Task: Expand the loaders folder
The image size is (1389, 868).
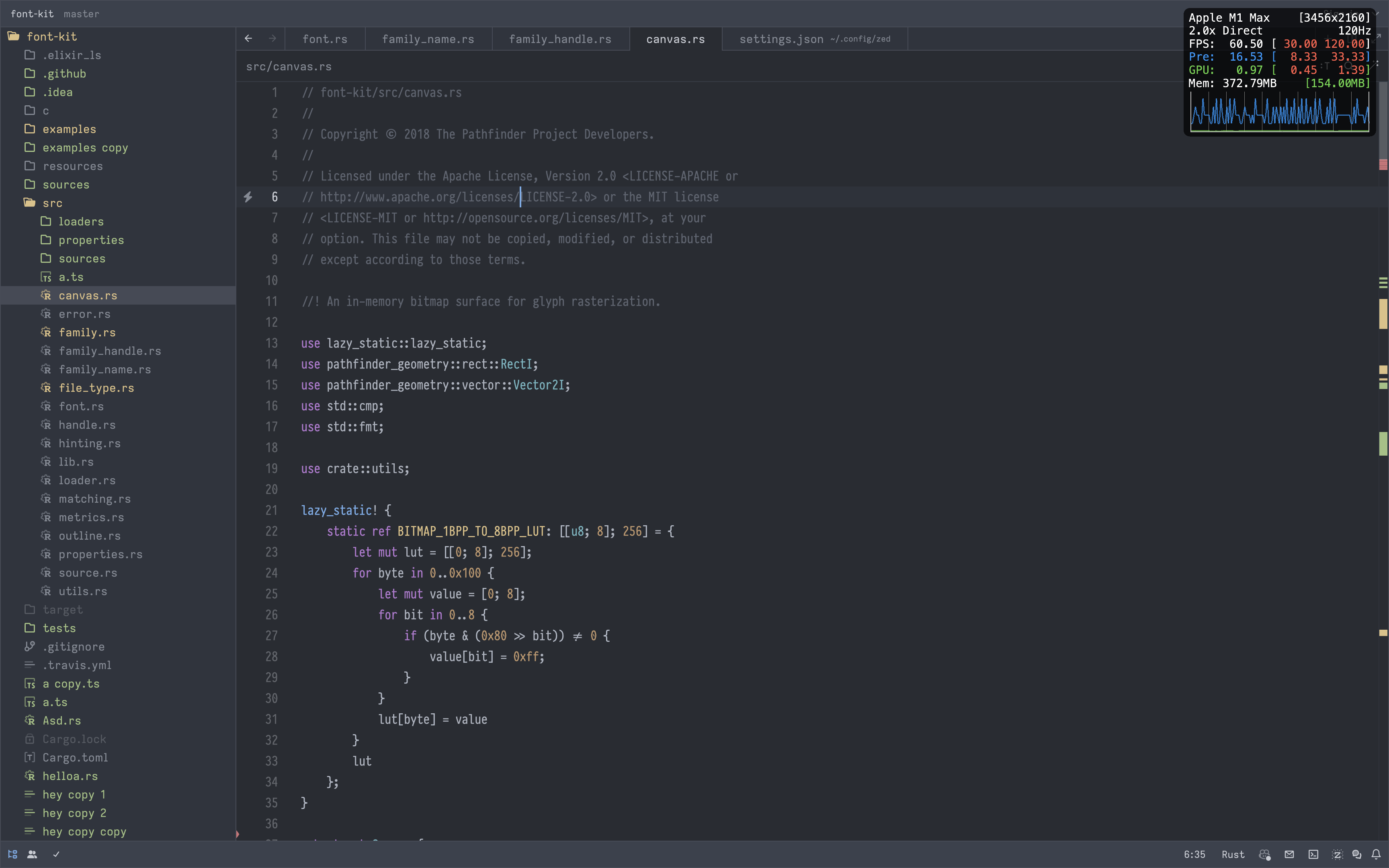Action: [80, 221]
